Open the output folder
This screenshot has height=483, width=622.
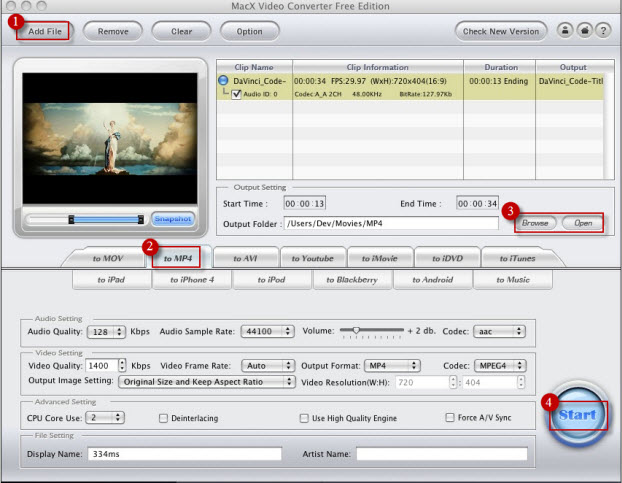click(x=583, y=223)
